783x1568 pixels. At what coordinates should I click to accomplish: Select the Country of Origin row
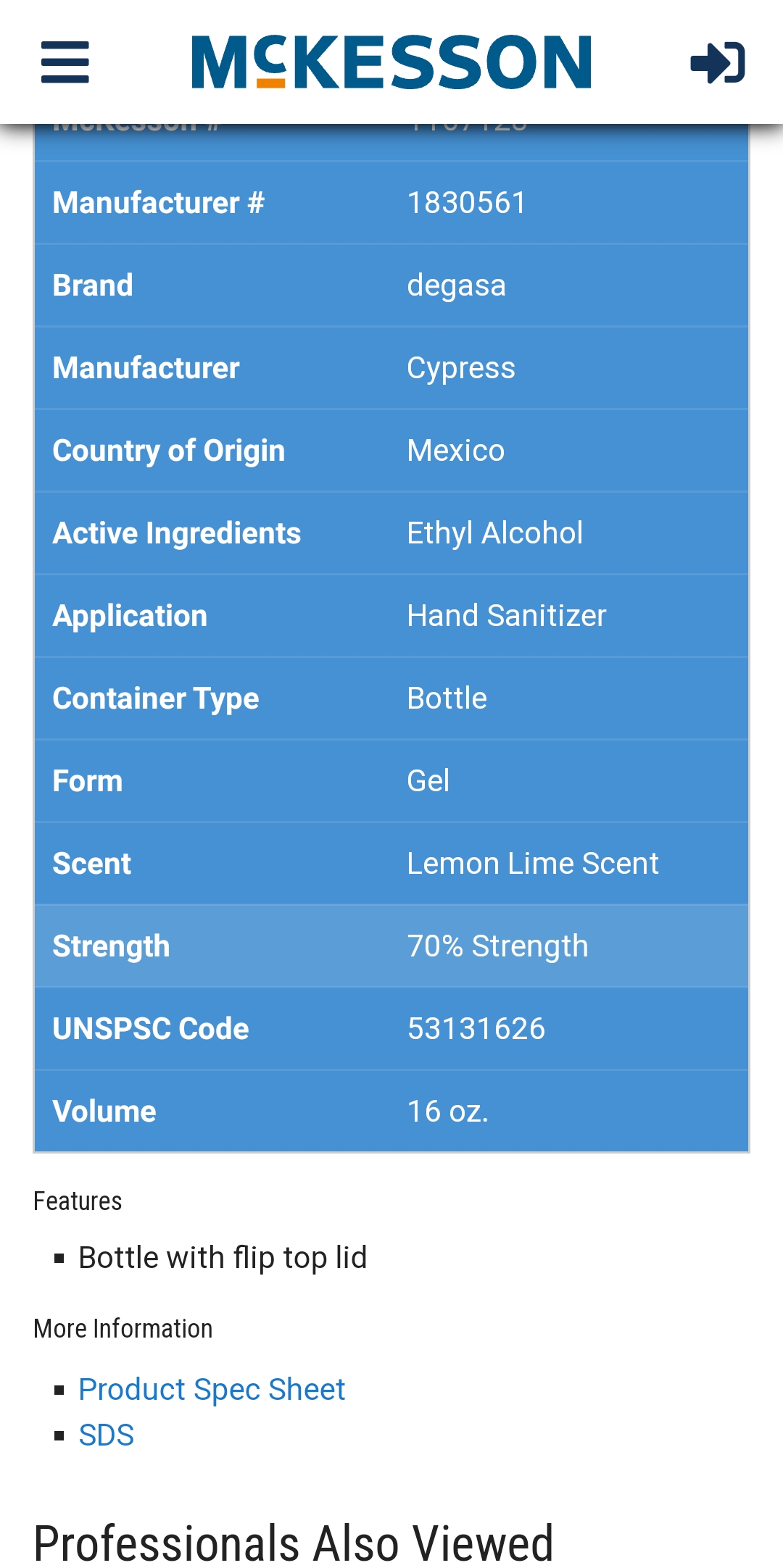391,451
